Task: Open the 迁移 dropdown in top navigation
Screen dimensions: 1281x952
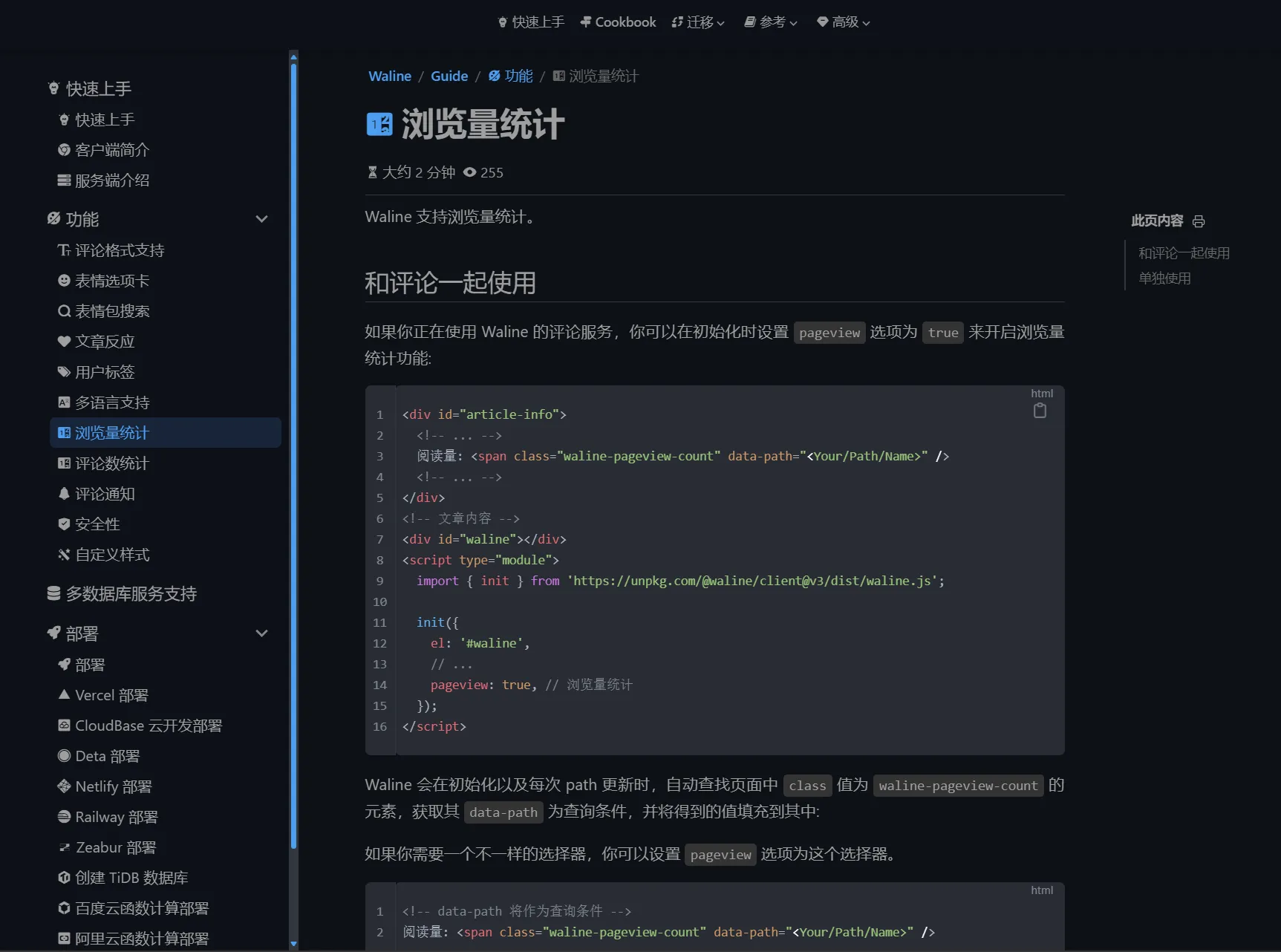Action: tap(697, 22)
